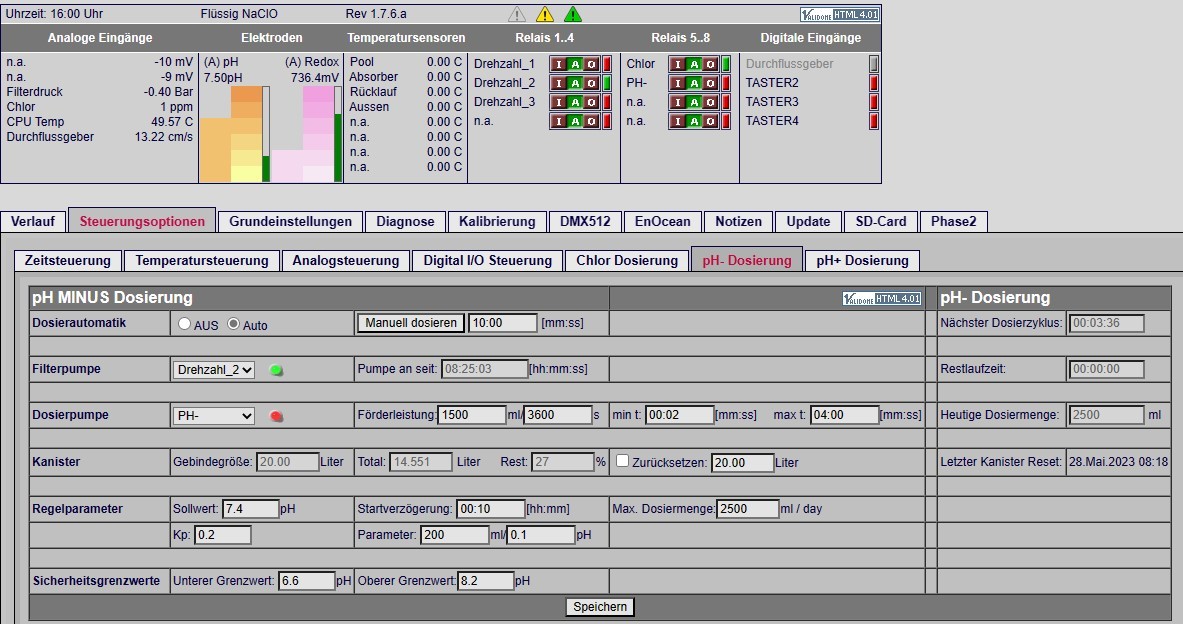Set Chlor relay to I
Viewport: 1183px width, 624px height.
click(x=678, y=64)
